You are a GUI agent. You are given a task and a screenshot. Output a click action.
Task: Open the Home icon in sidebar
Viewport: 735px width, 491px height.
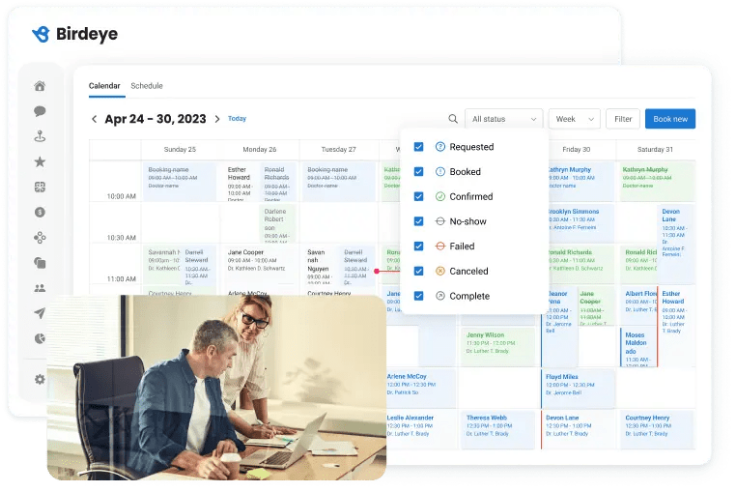[x=40, y=86]
